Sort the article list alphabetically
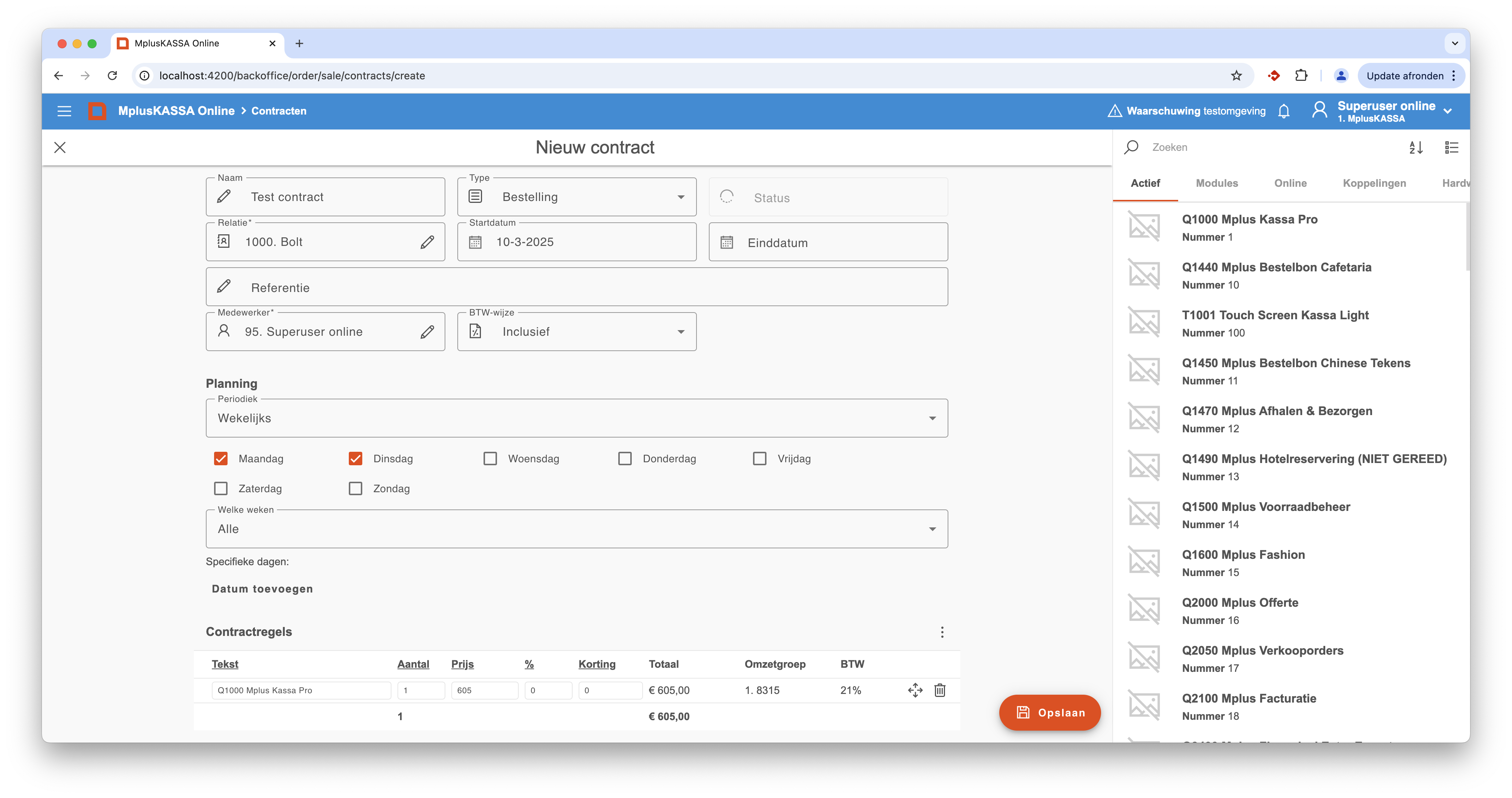 [x=1416, y=147]
